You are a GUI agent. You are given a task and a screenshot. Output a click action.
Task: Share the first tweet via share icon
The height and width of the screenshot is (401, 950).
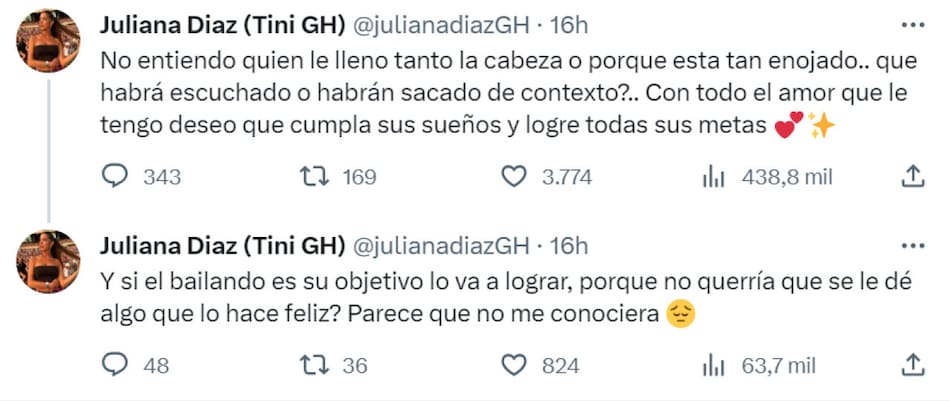tap(912, 177)
